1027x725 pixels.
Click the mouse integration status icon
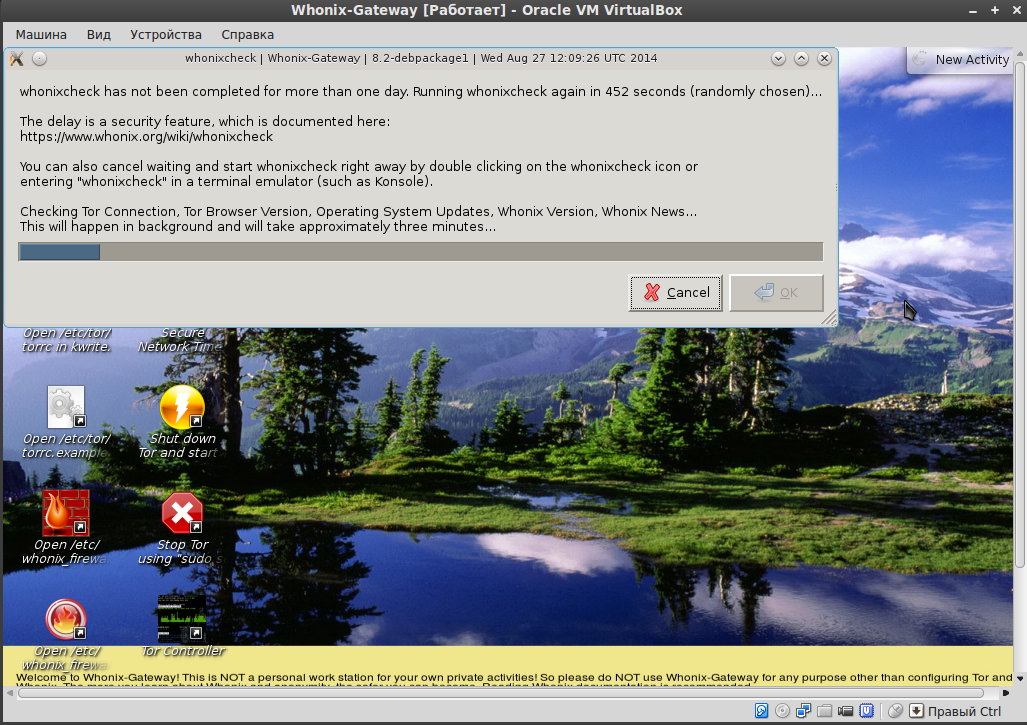coord(895,711)
